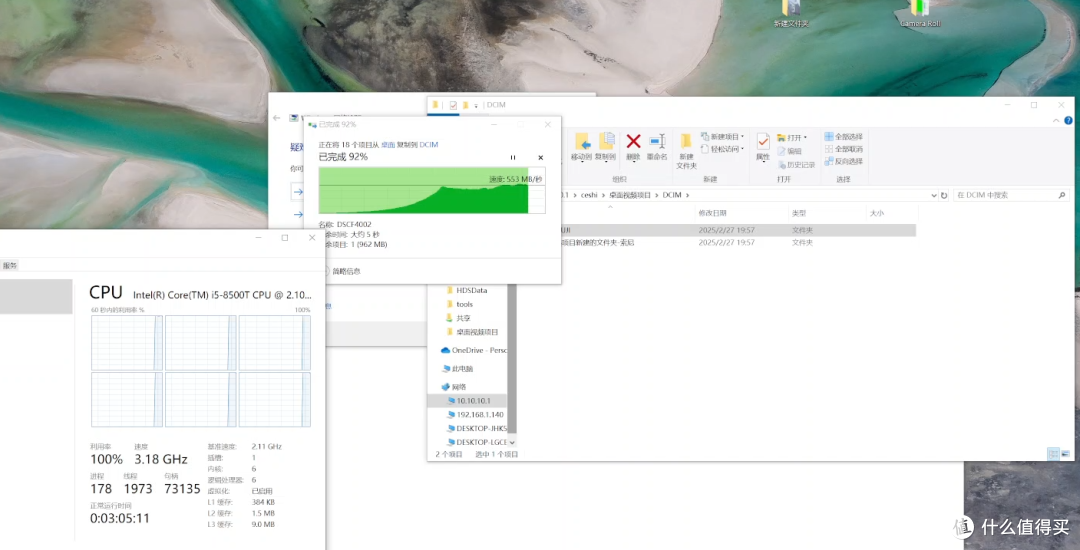The height and width of the screenshot is (550, 1080).
Task: Open the 打开 (Open) dropdown in ribbon
Action: coord(792,138)
